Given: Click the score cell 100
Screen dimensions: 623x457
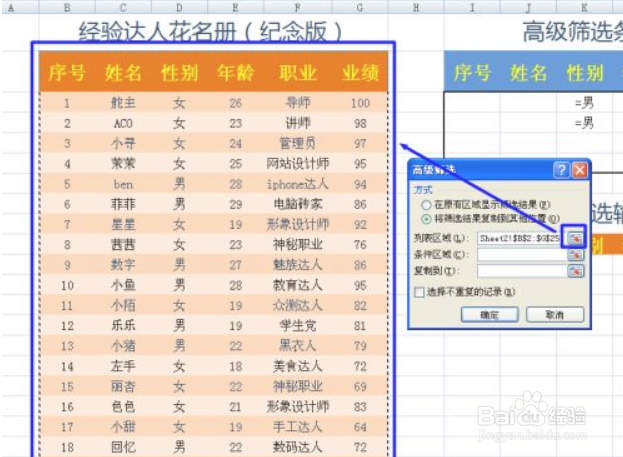Looking at the screenshot, I should pyautogui.click(x=360, y=103).
